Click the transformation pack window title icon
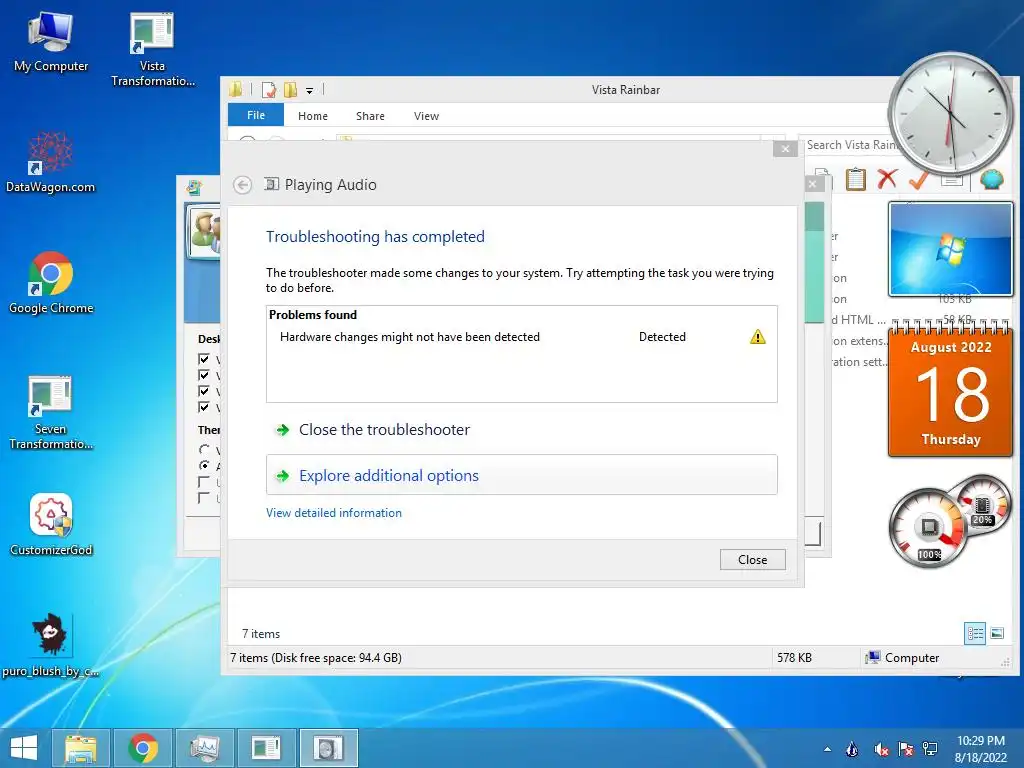The height and width of the screenshot is (768, 1024). click(x=193, y=188)
